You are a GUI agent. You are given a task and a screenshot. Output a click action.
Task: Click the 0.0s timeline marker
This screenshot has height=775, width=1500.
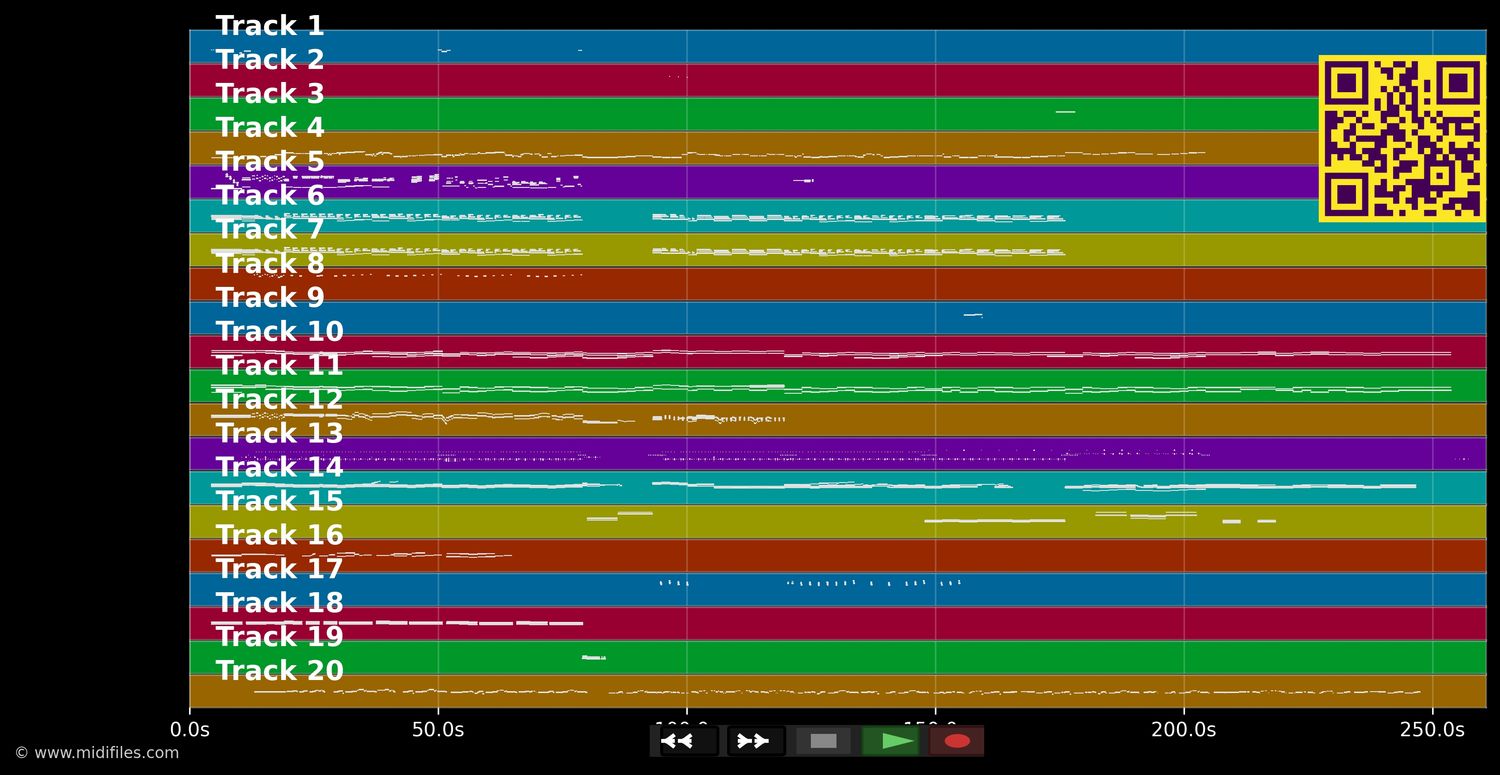(x=191, y=730)
